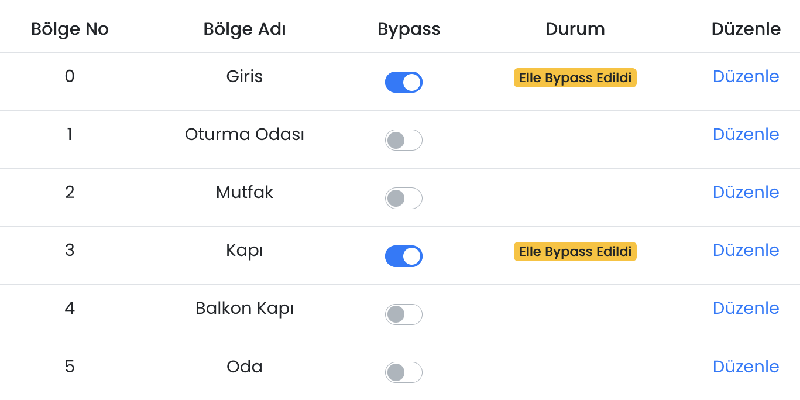Click Elle Bypass Edildi badge for Kapı
This screenshot has height=400, width=800.
point(575,251)
